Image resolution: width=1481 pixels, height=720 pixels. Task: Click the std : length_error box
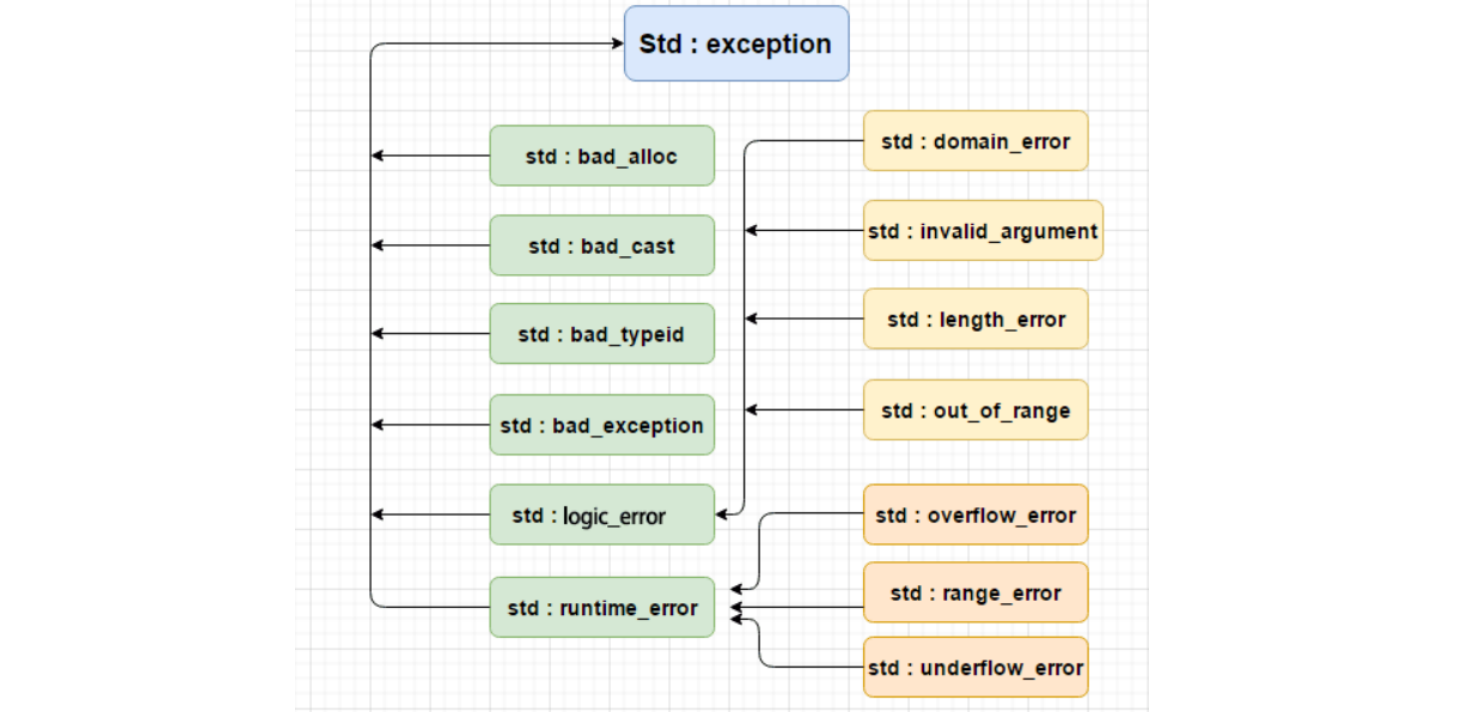[x=976, y=319]
